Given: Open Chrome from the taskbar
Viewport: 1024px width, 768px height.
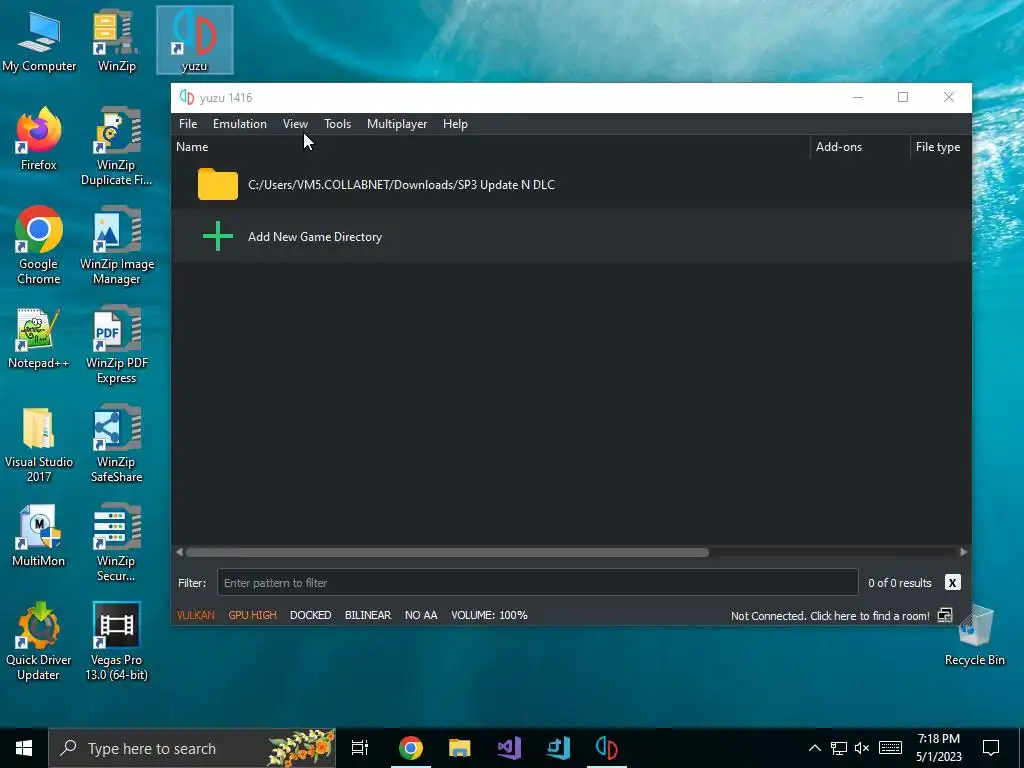Looking at the screenshot, I should click(x=411, y=748).
